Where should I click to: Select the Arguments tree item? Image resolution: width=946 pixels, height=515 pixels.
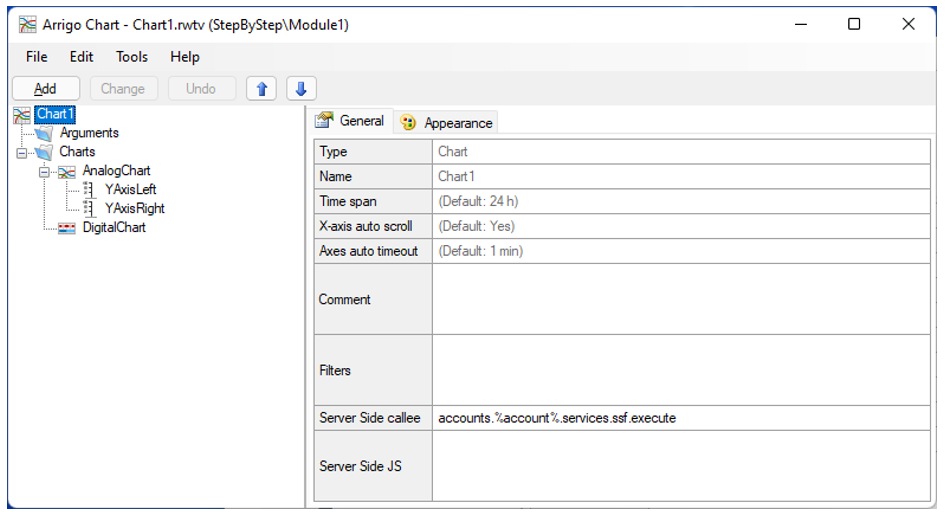(x=89, y=133)
